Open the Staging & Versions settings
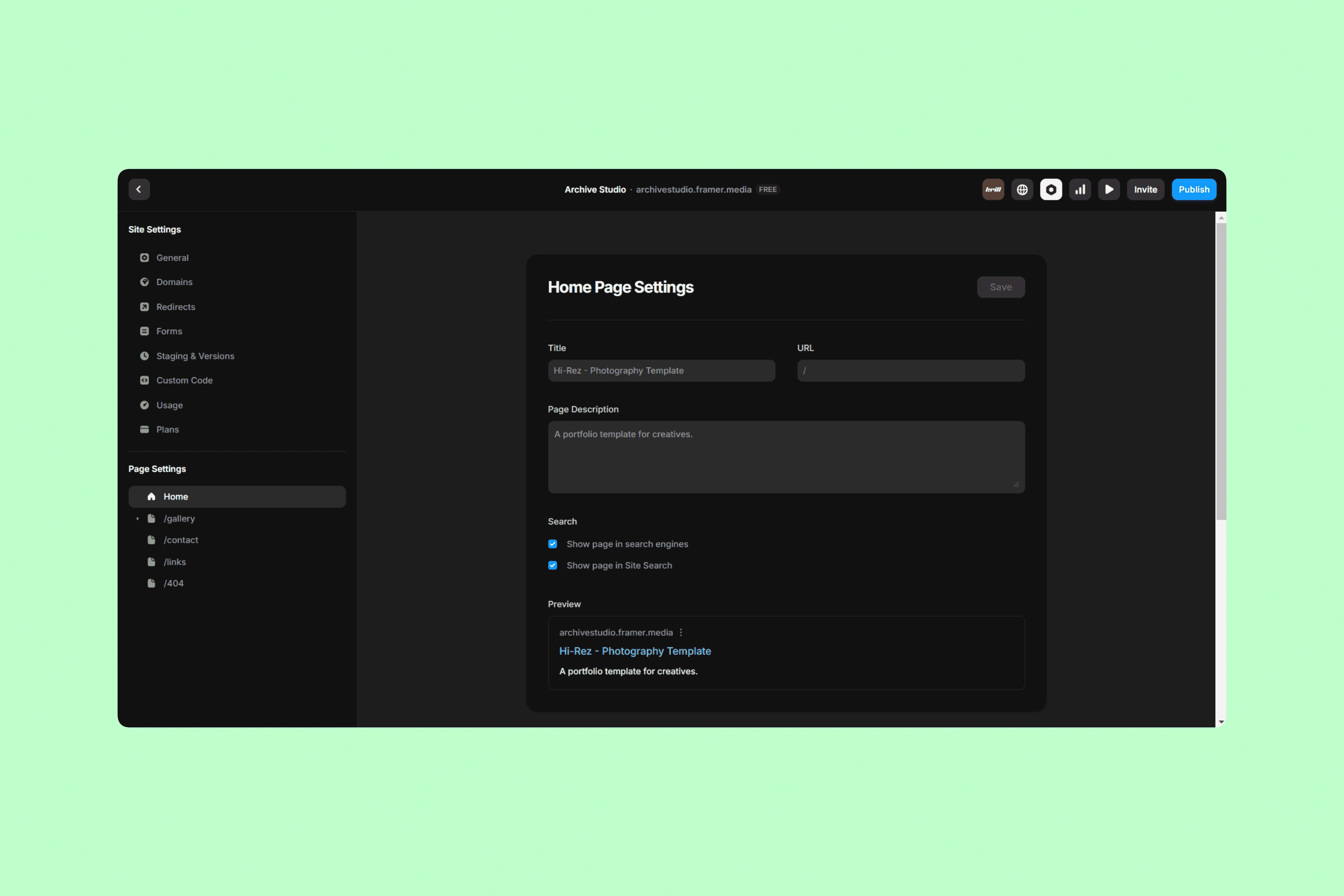This screenshot has height=896, width=1344. tap(195, 356)
